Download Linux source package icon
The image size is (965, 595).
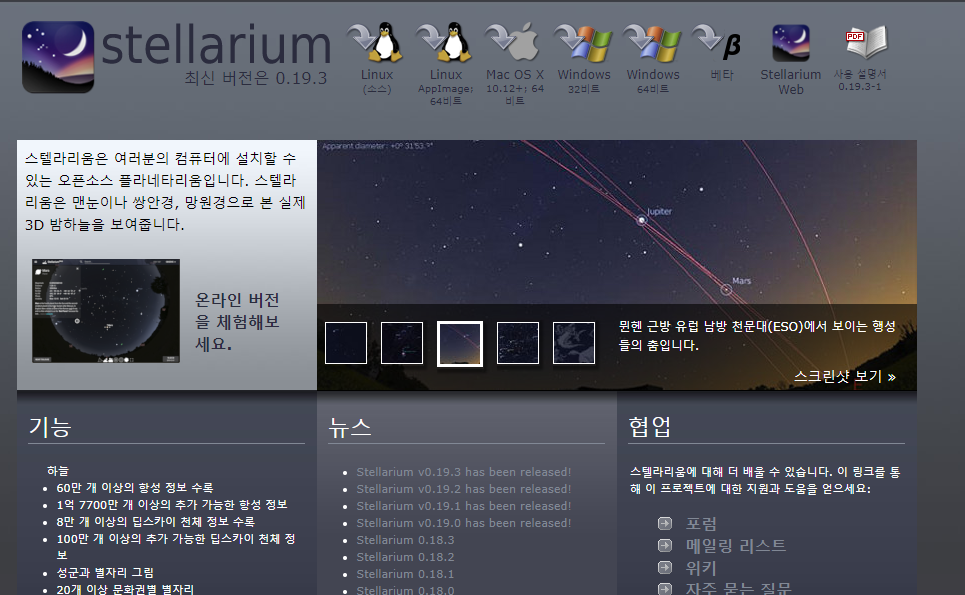[x=376, y=43]
